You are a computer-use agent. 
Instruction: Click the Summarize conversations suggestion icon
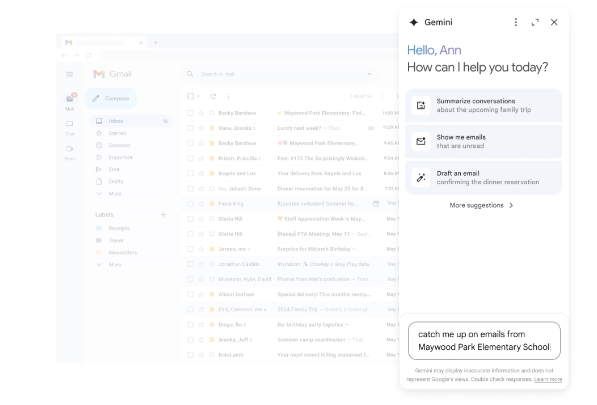coord(421,105)
